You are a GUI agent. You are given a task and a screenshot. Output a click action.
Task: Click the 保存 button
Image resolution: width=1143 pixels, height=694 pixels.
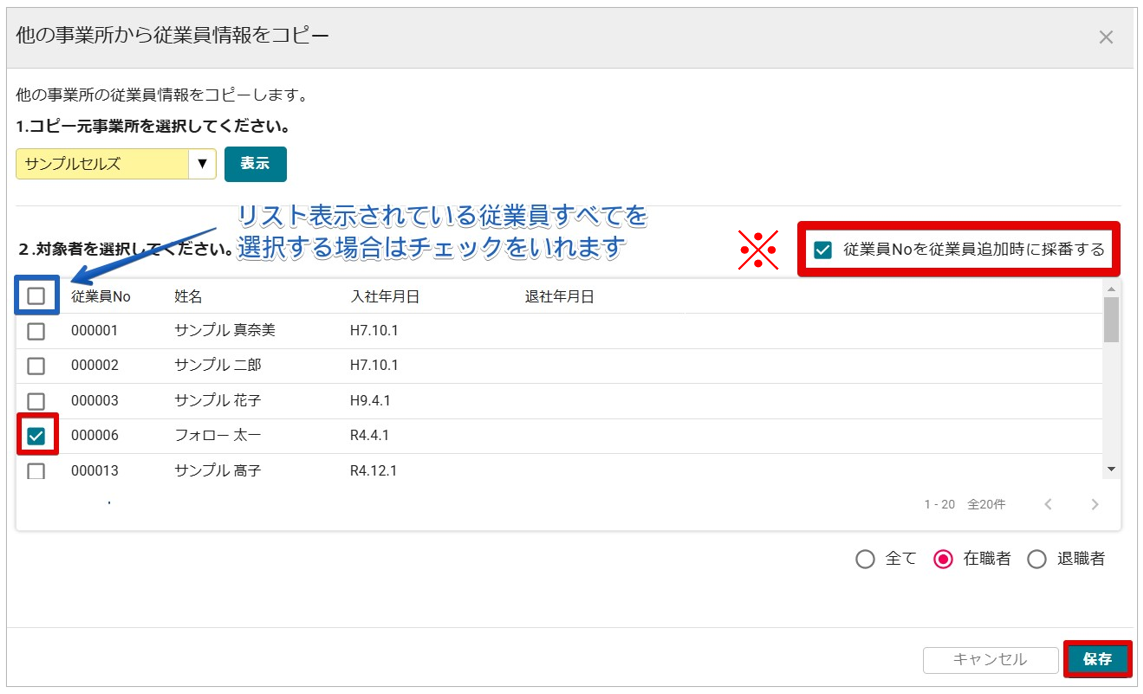tap(1097, 660)
